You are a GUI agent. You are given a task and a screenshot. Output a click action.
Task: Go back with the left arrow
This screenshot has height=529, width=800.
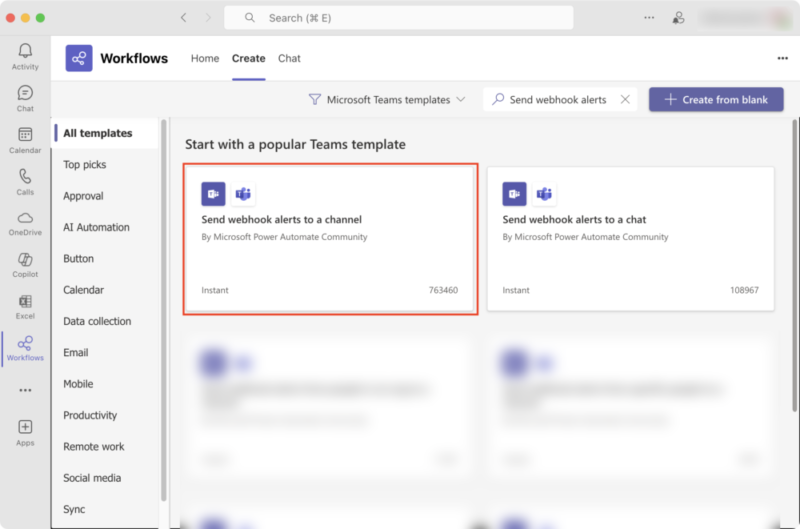click(x=184, y=18)
